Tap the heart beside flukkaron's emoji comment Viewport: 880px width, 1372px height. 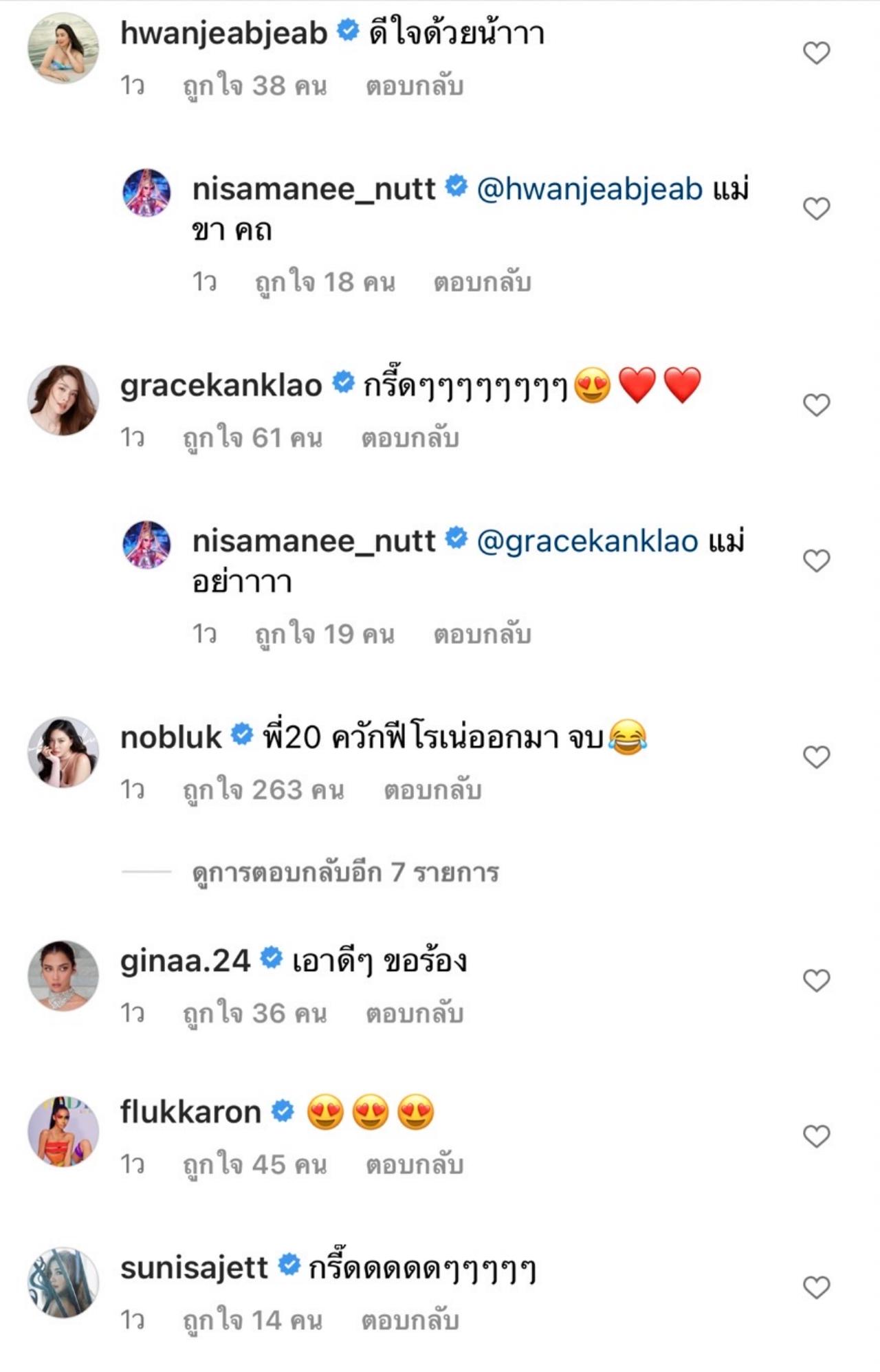[x=817, y=1136]
